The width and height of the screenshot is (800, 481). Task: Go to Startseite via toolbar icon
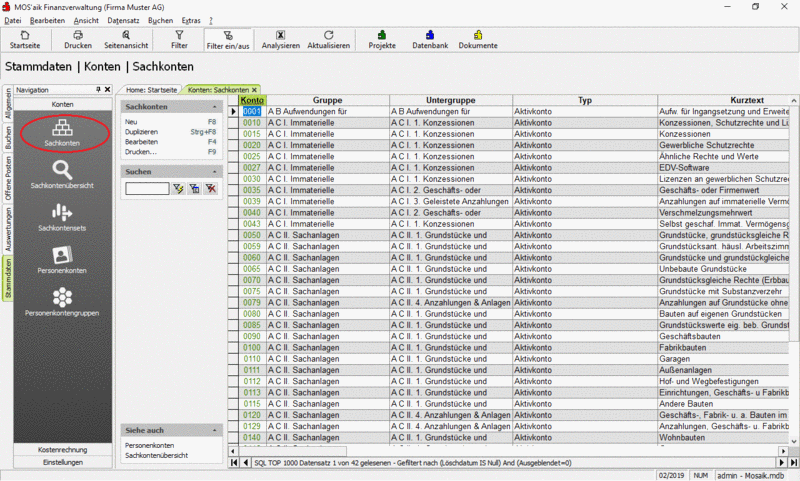click(x=24, y=40)
